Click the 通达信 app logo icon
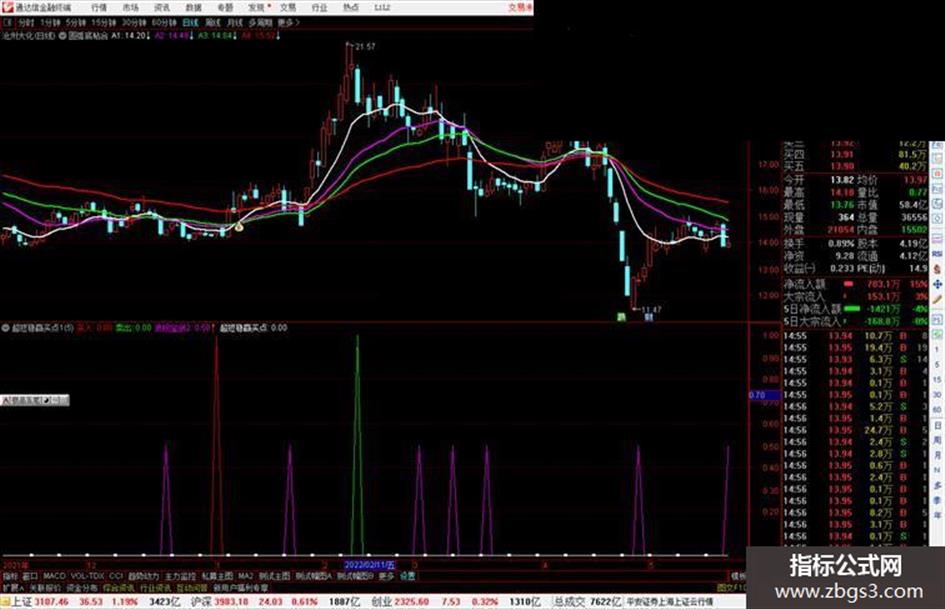The image size is (945, 609). pos(8,7)
